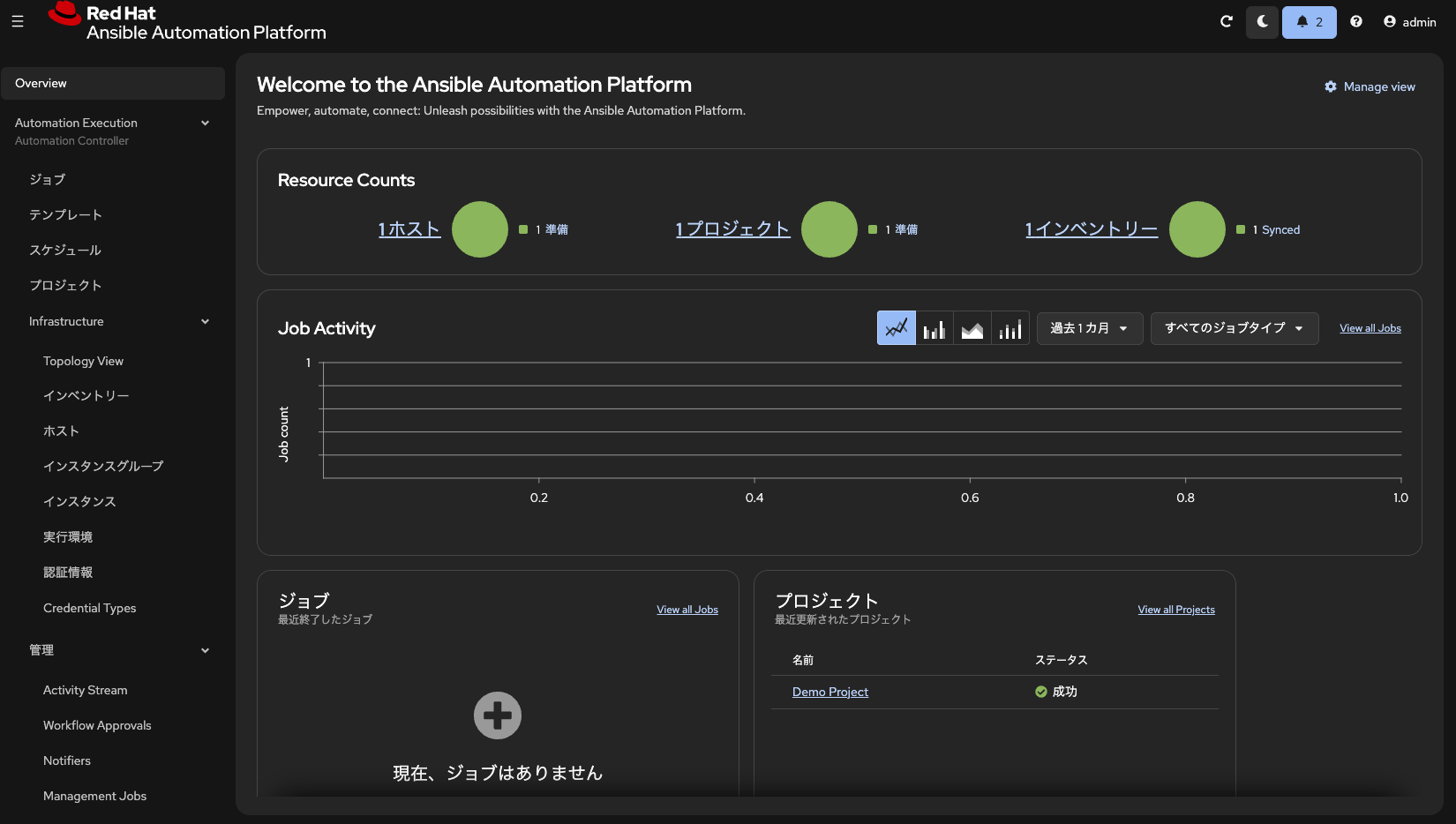The width and height of the screenshot is (1456, 824).
Task: Open the 1 プロジェクト resource count link
Action: click(732, 229)
